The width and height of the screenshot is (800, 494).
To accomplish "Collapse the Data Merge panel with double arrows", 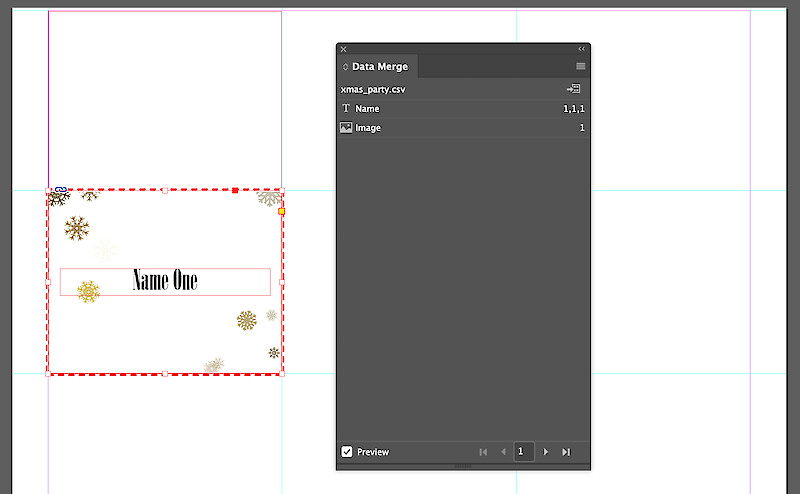I will (582, 49).
